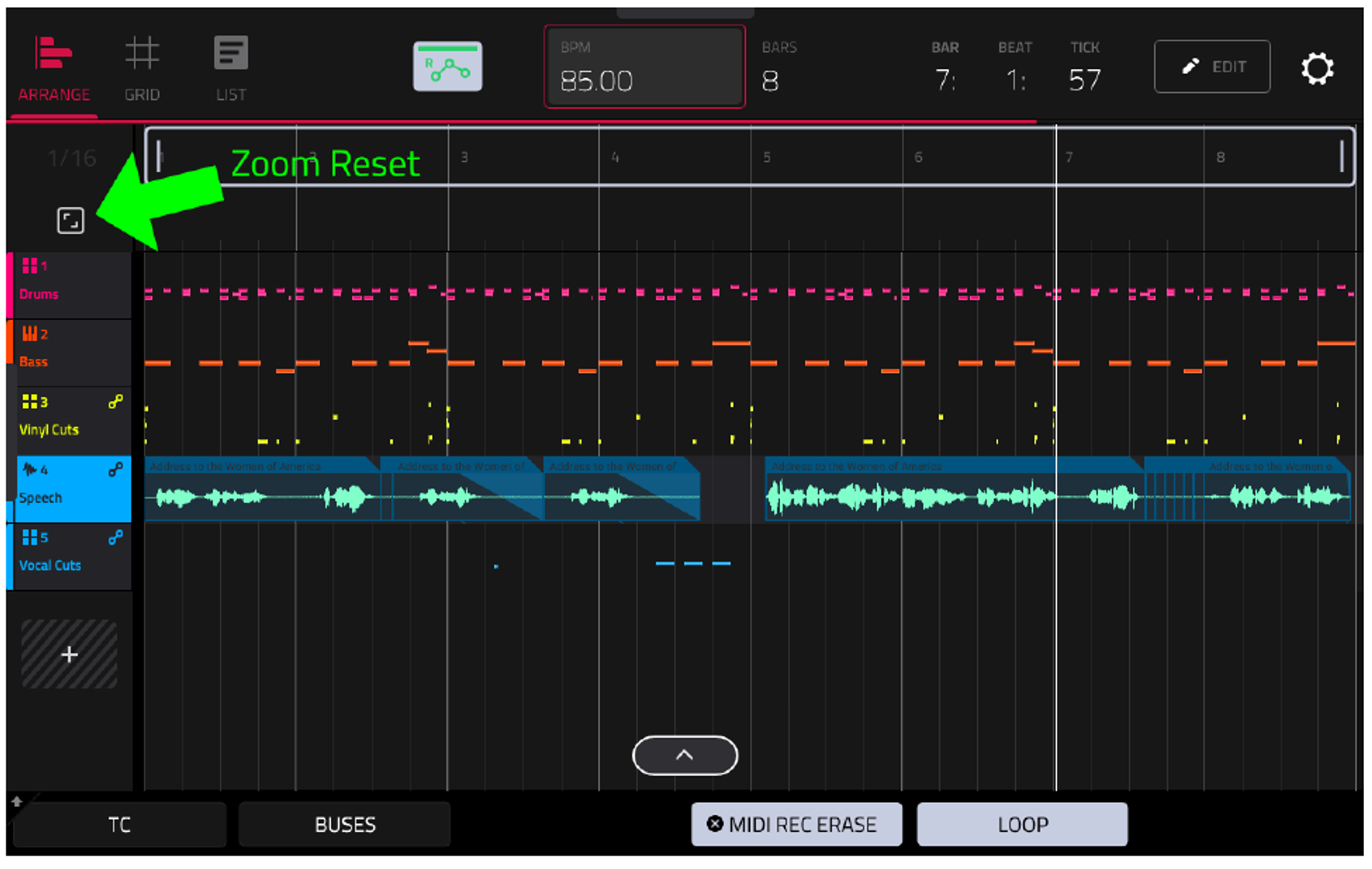Open the Buses button

[345, 825]
